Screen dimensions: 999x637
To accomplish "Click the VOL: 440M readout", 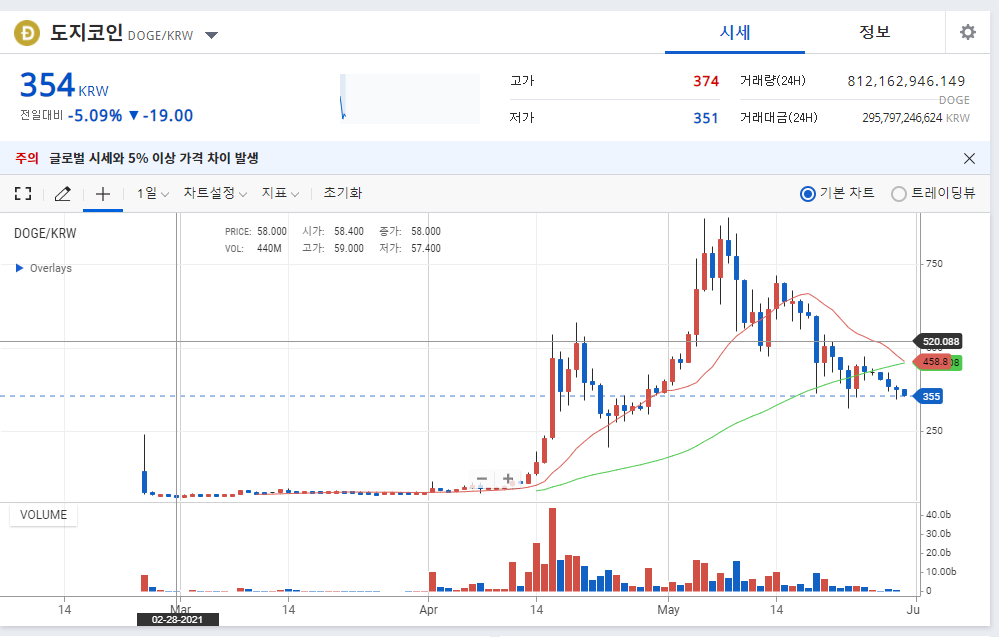I will tap(253, 248).
